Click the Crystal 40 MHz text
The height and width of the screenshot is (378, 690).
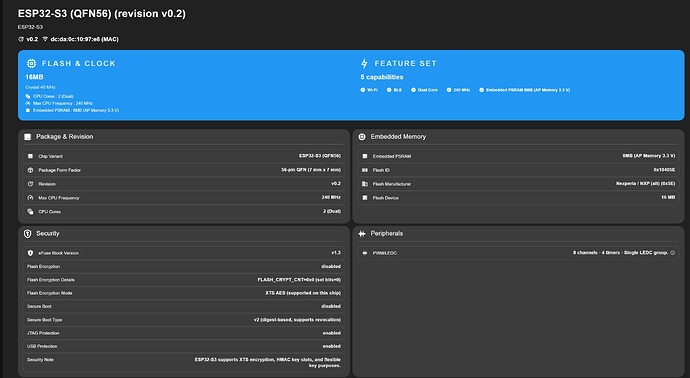tap(40, 87)
